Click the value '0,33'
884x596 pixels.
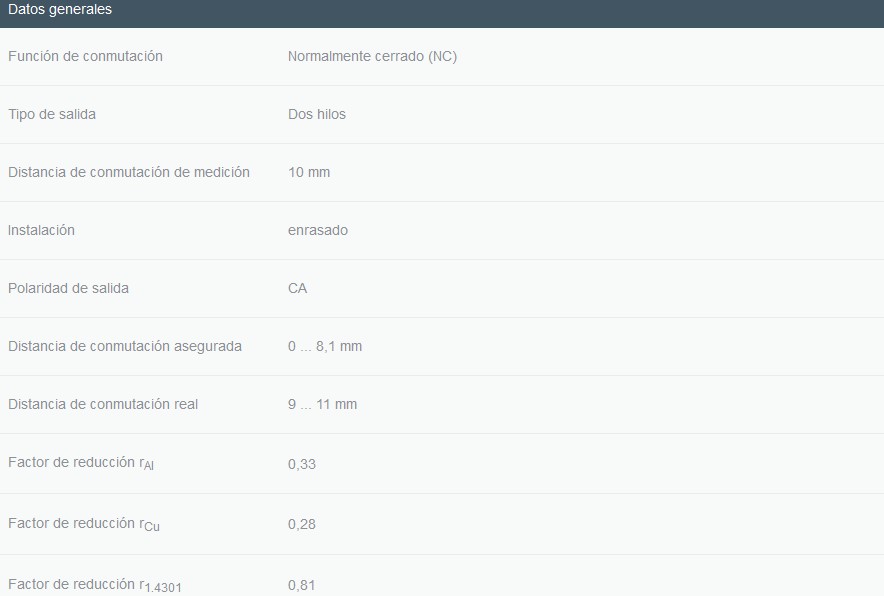coord(302,464)
